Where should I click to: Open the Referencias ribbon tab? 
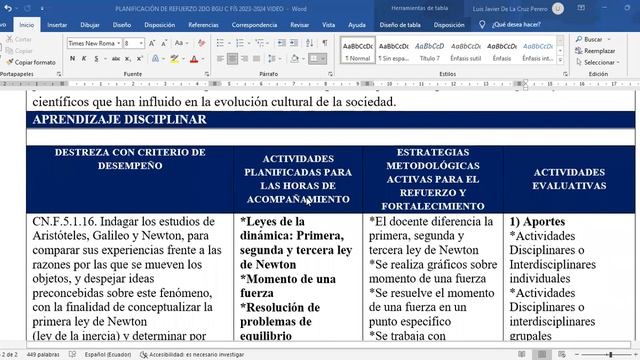pos(203,25)
